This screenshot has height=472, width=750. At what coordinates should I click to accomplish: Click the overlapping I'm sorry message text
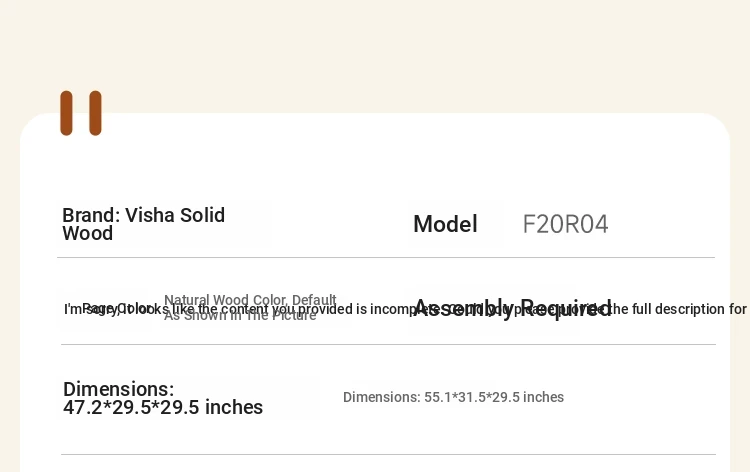tap(406, 309)
